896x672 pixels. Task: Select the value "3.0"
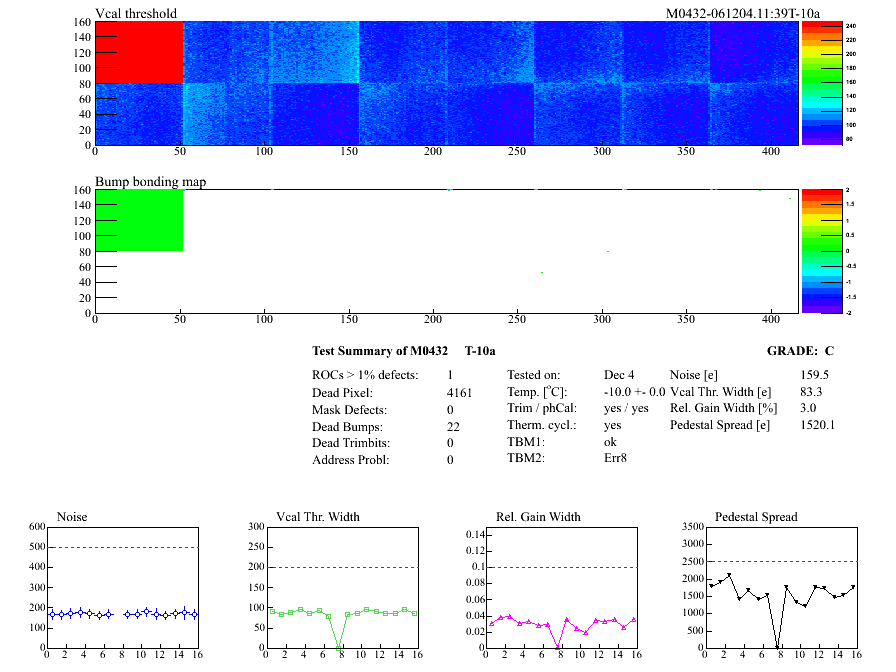click(x=808, y=408)
